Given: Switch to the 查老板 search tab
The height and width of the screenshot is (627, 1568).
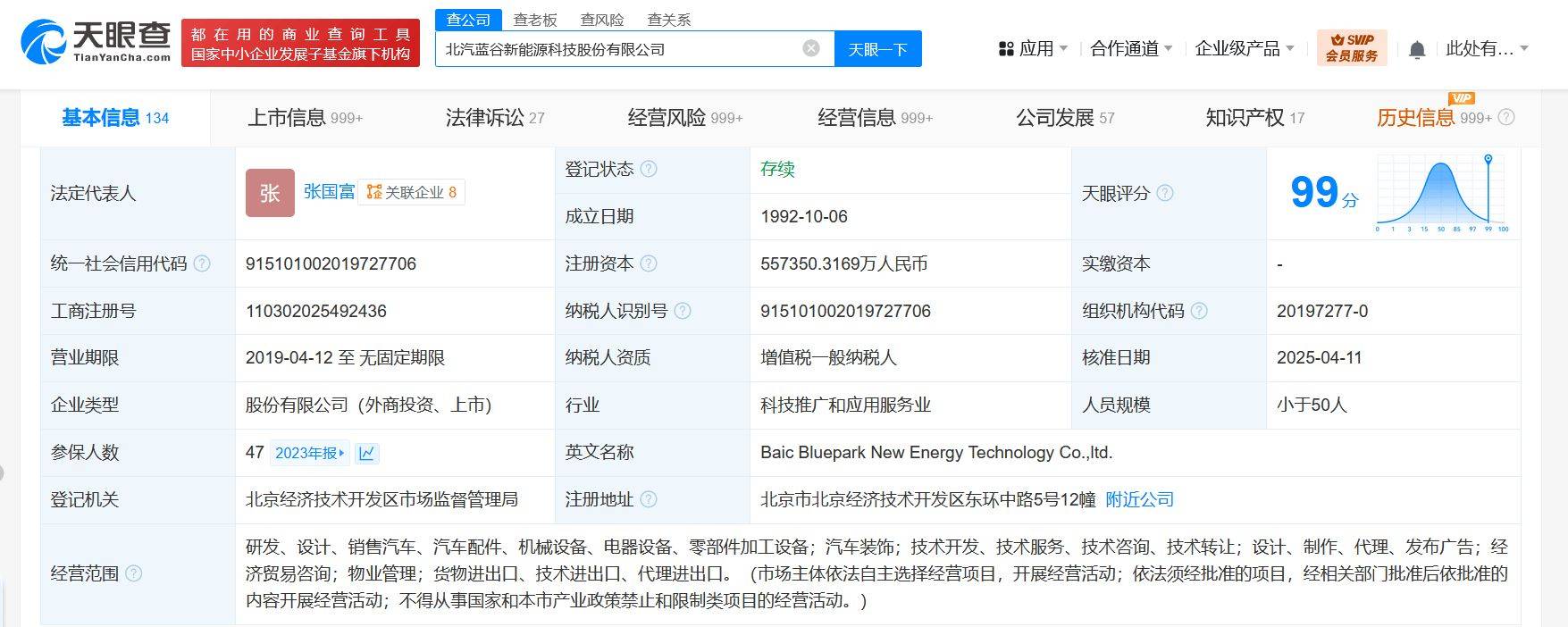Looking at the screenshot, I should pos(535,20).
